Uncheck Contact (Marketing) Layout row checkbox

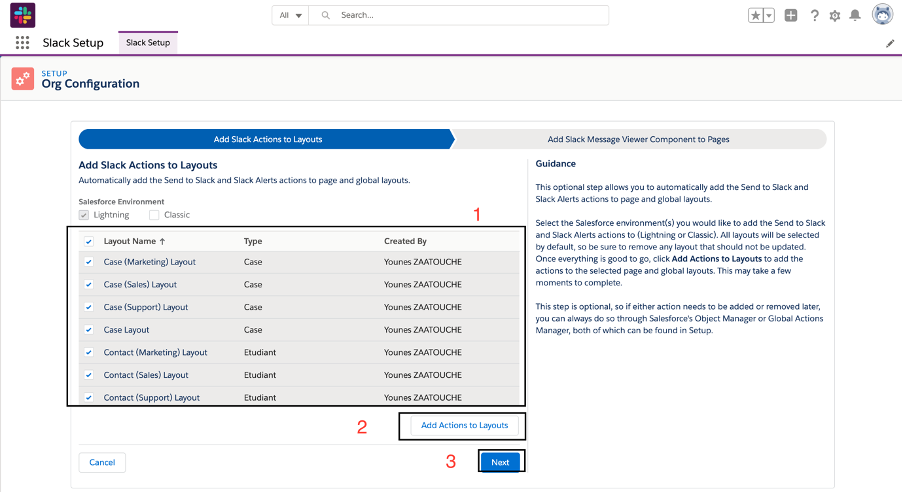(89, 352)
